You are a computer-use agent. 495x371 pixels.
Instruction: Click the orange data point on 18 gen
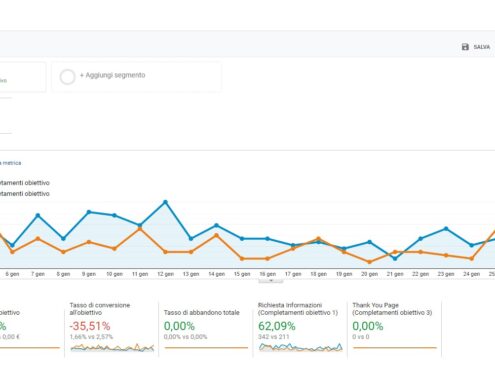(x=318, y=239)
